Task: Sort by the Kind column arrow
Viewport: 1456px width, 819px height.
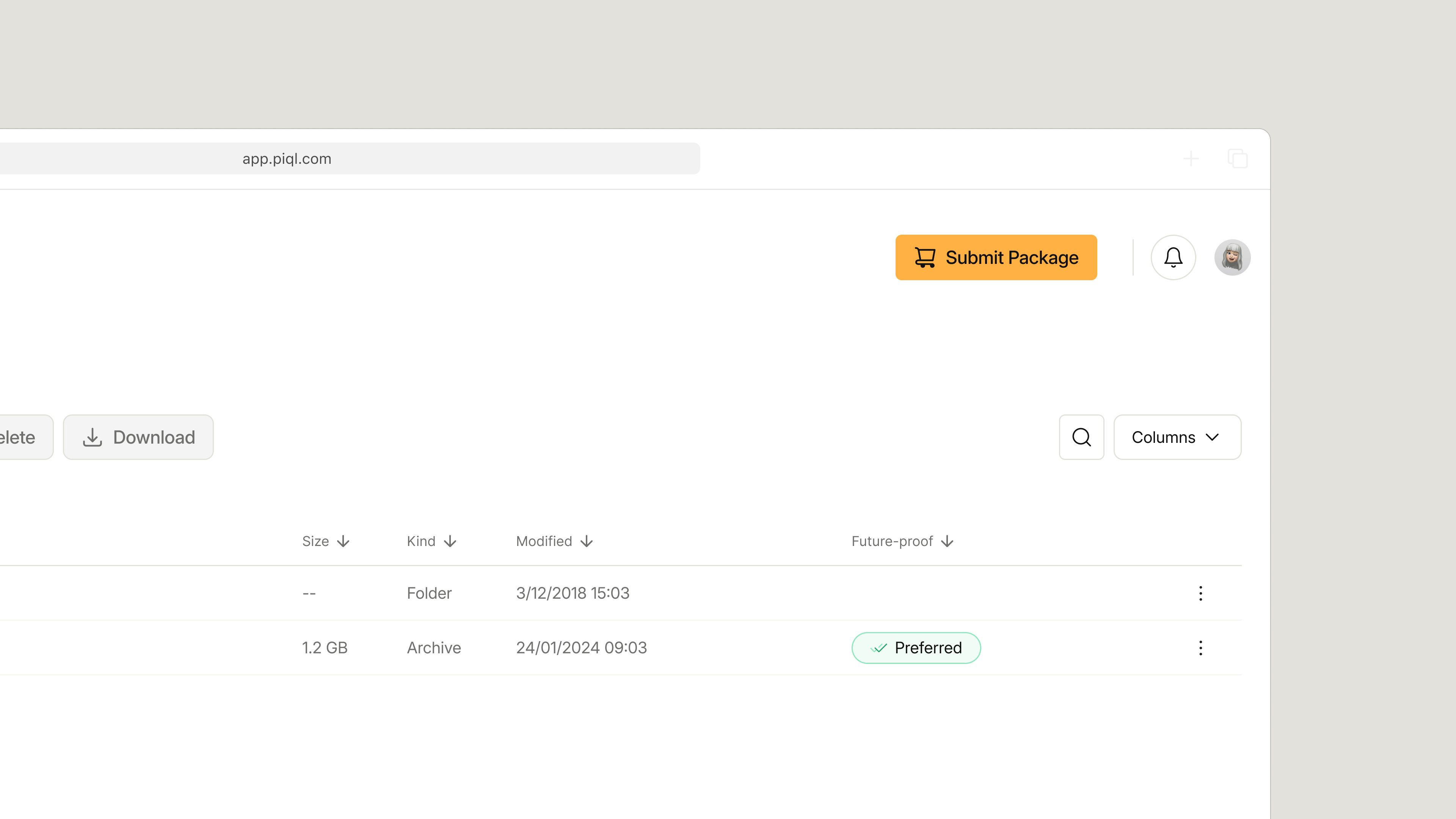Action: tap(450, 541)
